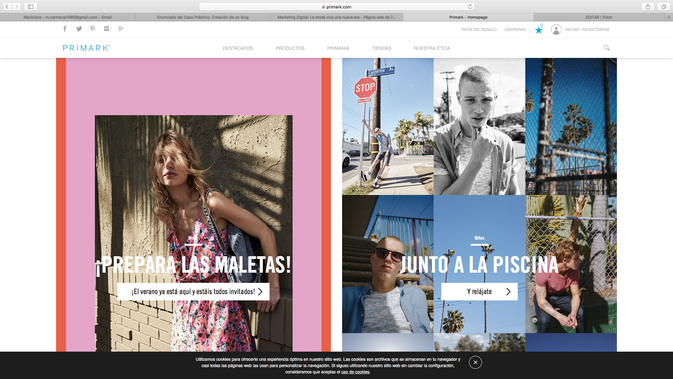Switch to the EDITAR | Fotor tab
Viewport: 673px width, 379px height.
599,17
